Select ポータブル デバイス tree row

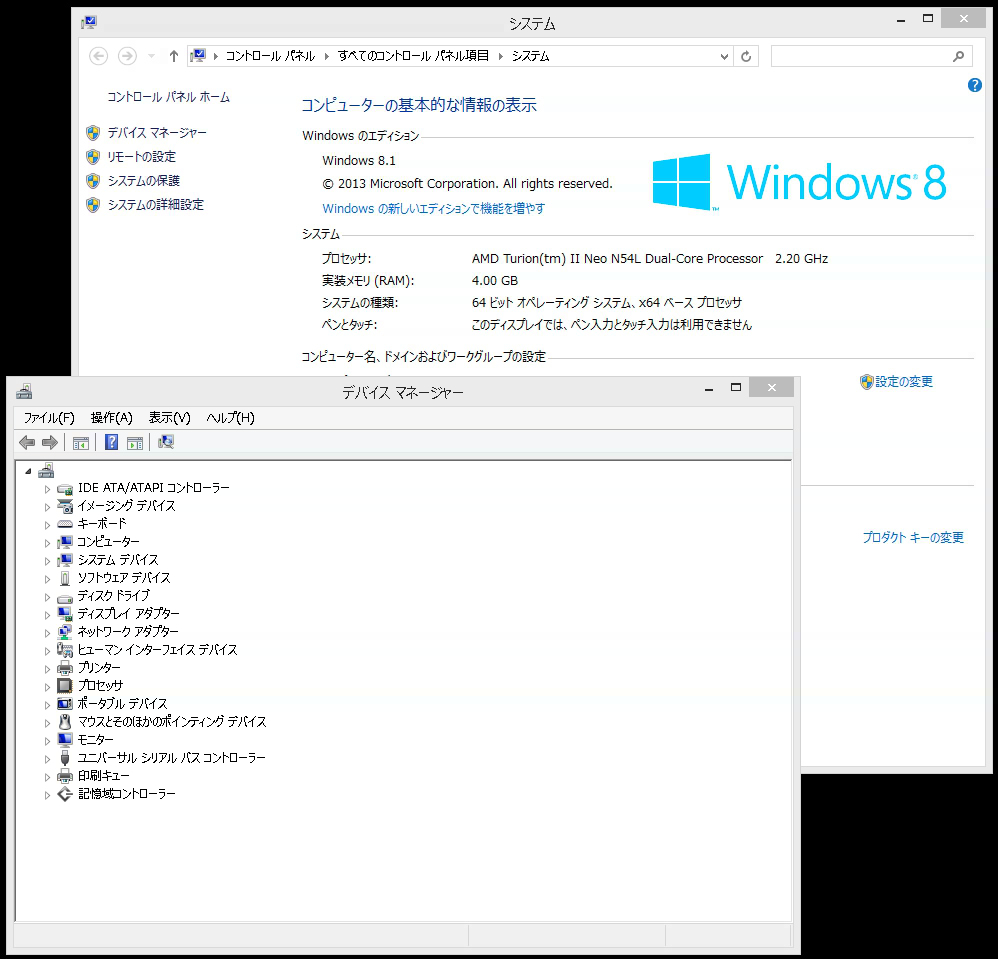click(122, 704)
